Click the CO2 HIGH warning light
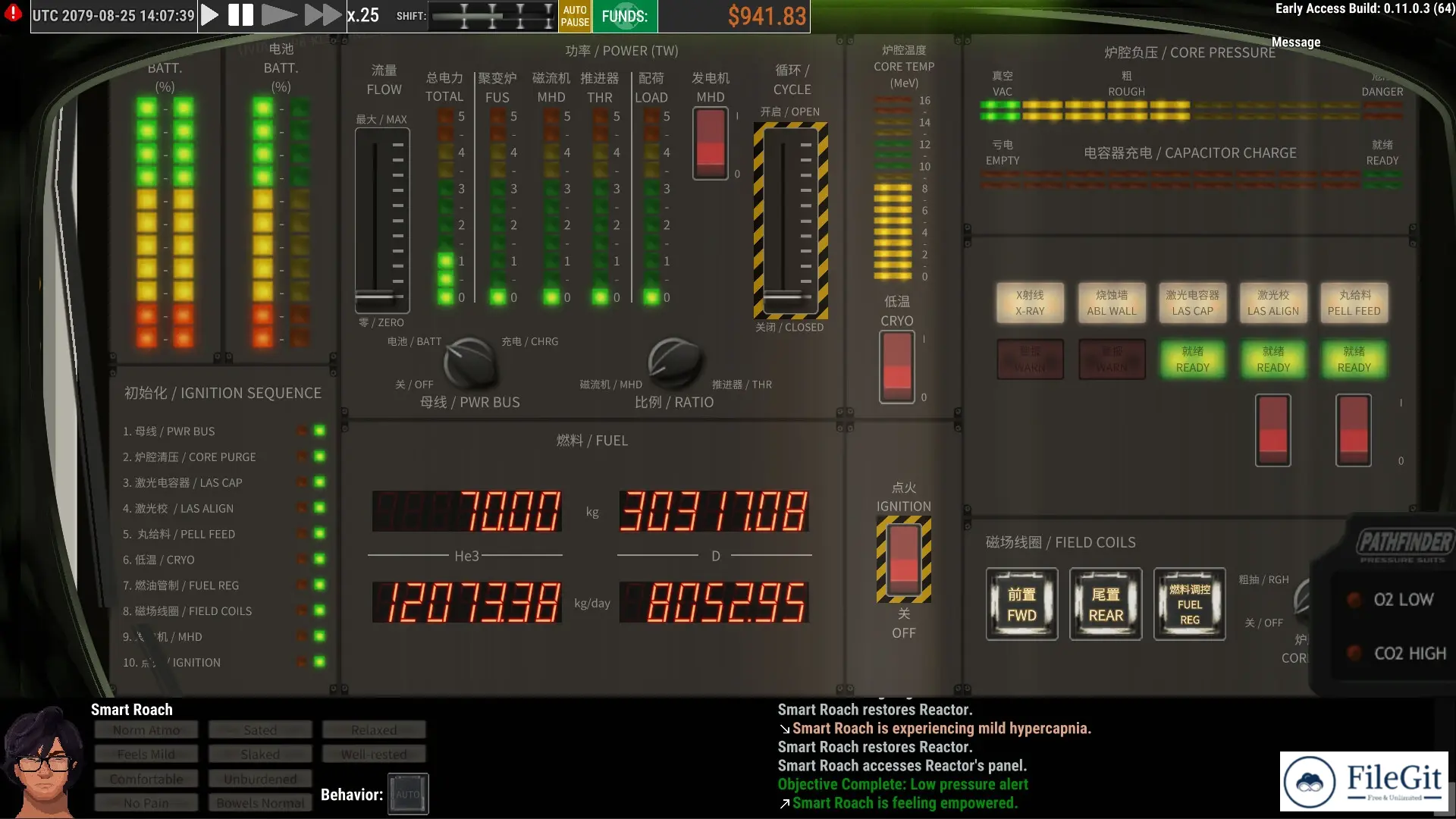The height and width of the screenshot is (819, 1456). pyautogui.click(x=1354, y=653)
